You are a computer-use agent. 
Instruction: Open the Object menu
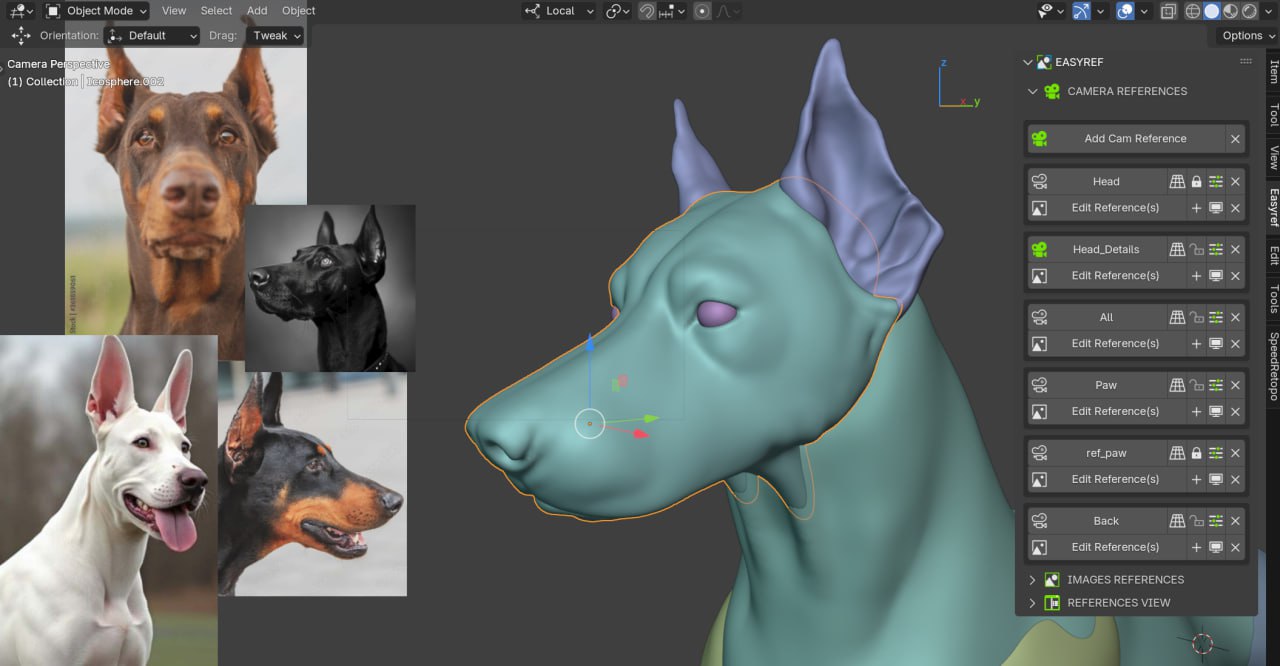[298, 11]
